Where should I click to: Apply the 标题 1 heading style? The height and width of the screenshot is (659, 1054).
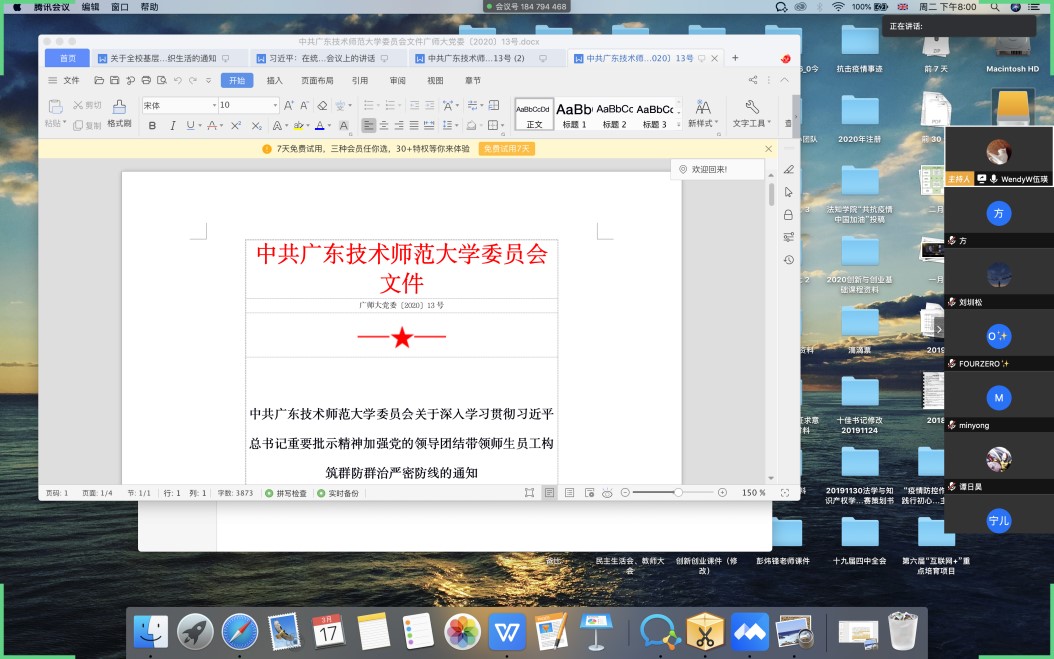pyautogui.click(x=574, y=113)
